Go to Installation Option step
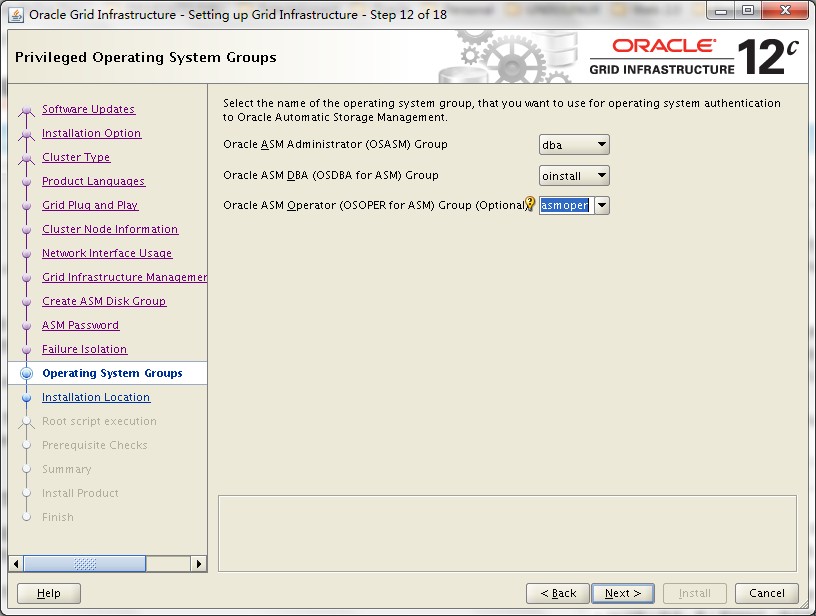This screenshot has height=616, width=816. 92,133
